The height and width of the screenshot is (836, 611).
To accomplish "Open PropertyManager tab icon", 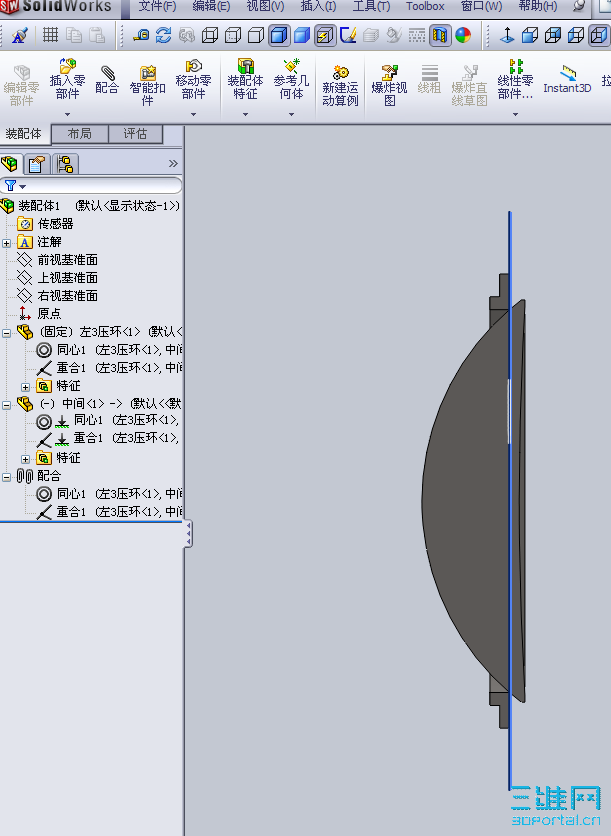I will click(36, 164).
